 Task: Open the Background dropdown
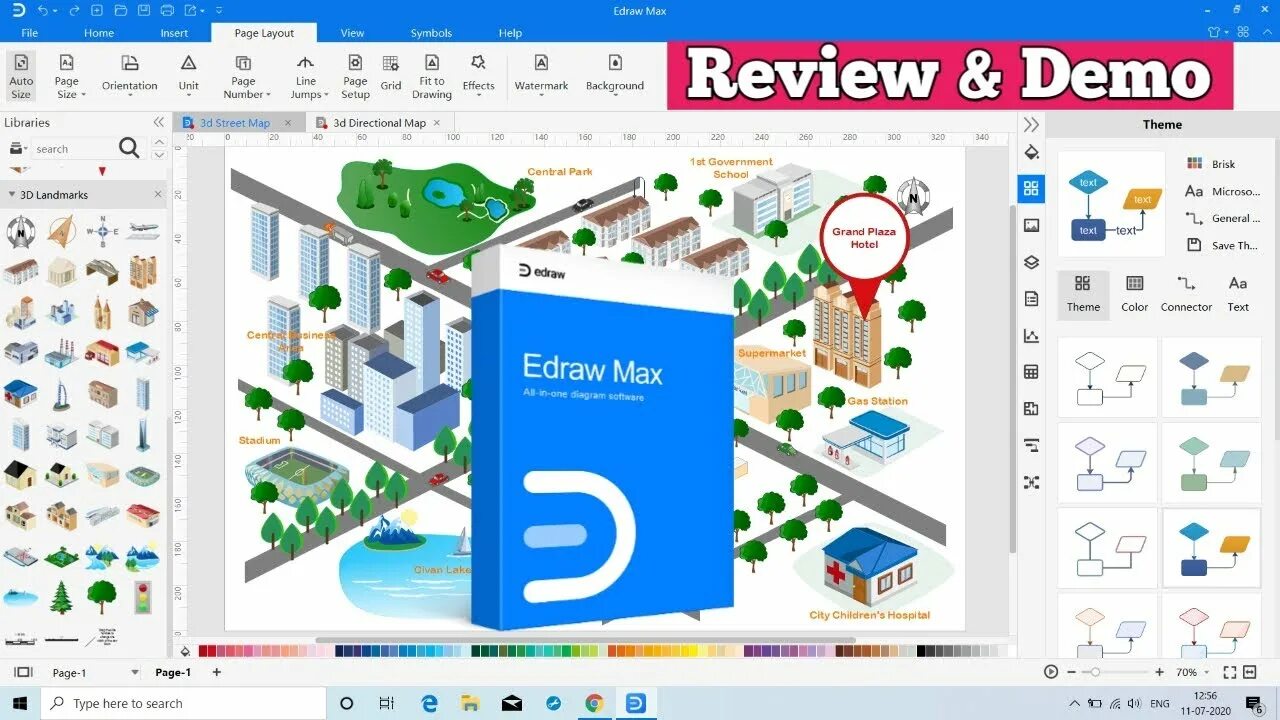615,74
